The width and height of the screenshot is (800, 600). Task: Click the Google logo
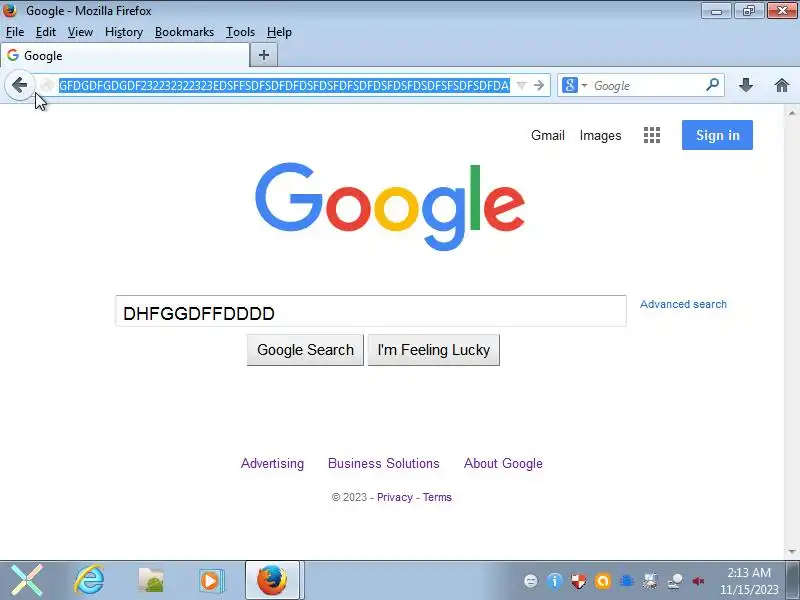[390, 206]
